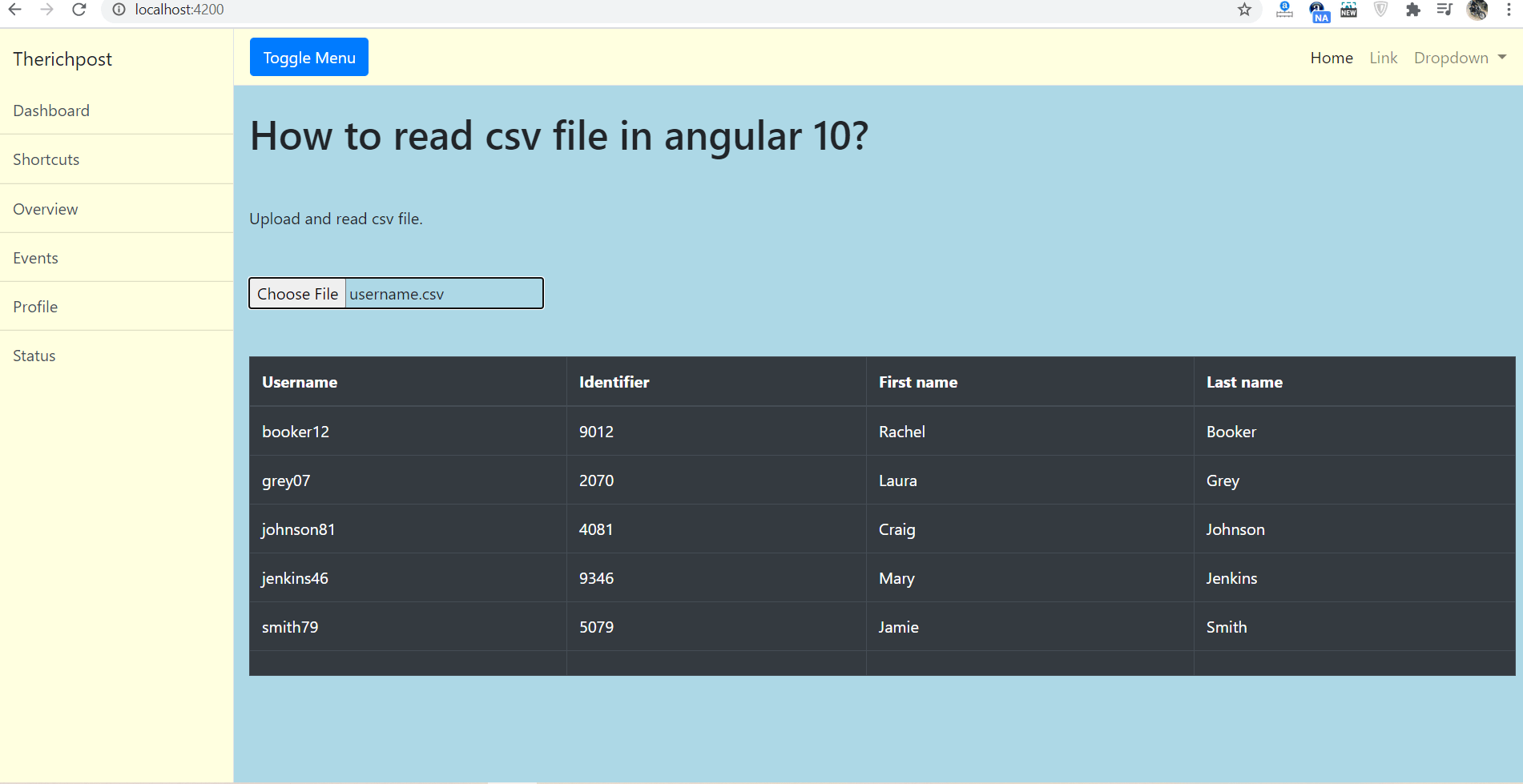This screenshot has height=784, width=1523.
Task: Click the back navigation arrow
Action: pos(14,10)
